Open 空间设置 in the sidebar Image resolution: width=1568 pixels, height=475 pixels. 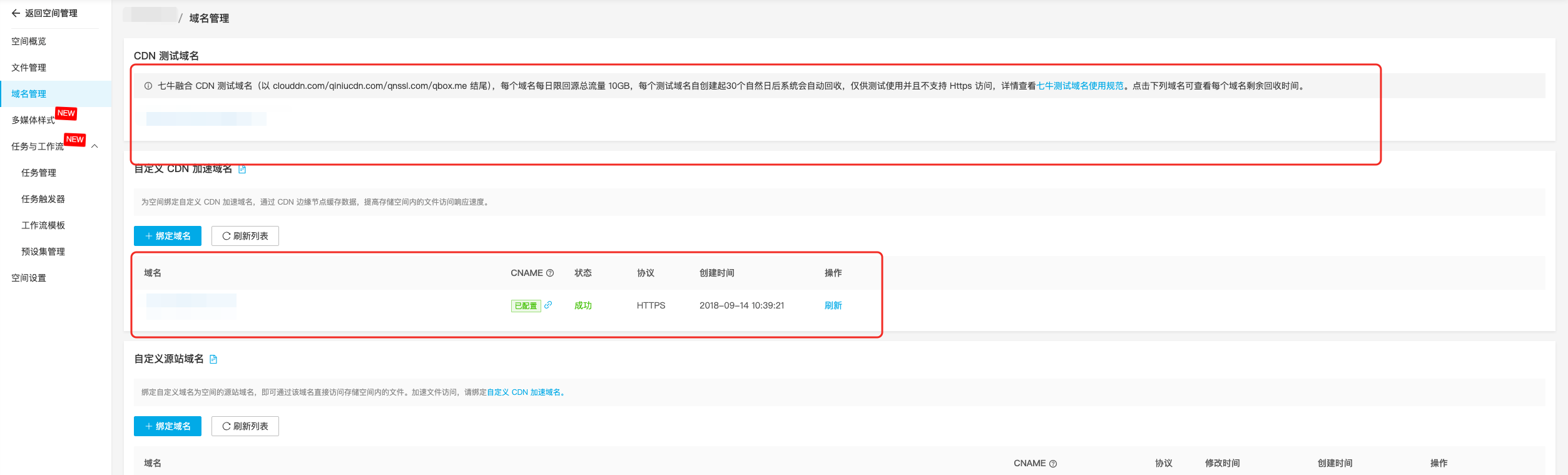click(x=29, y=278)
